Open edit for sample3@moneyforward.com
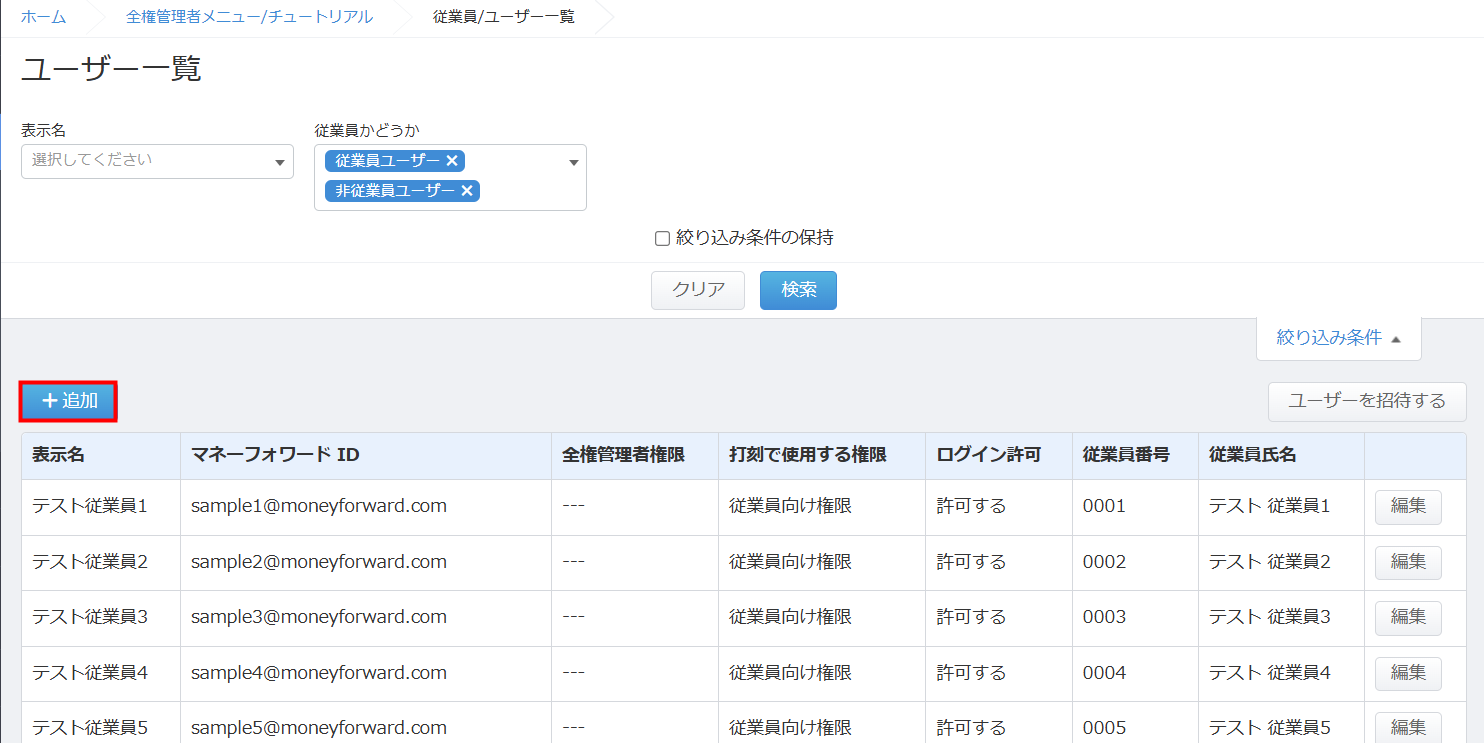The width and height of the screenshot is (1484, 743). [1407, 617]
